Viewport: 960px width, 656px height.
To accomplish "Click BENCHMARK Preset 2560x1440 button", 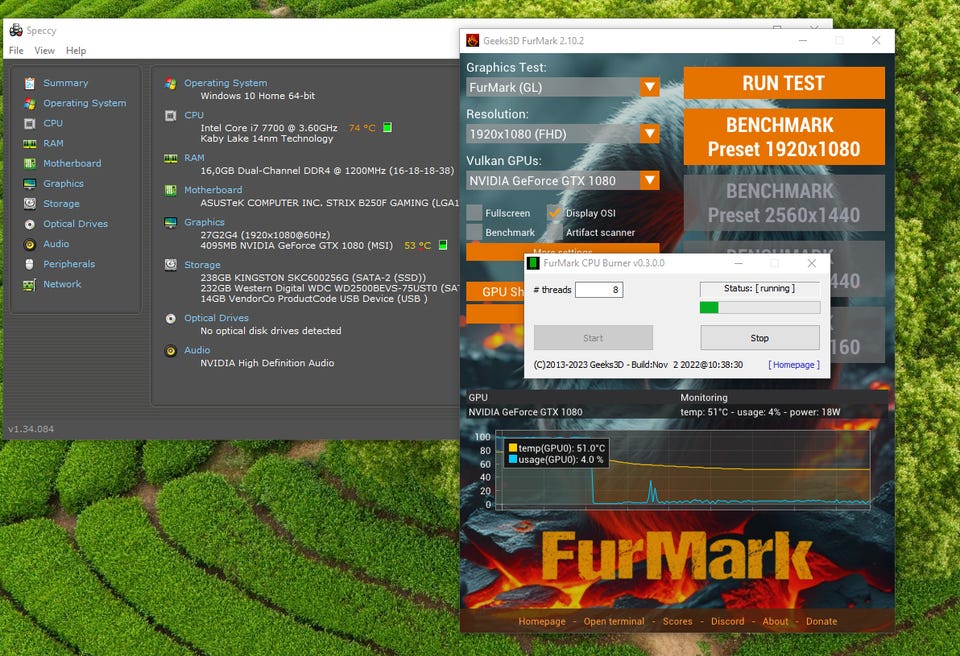I will (784, 203).
